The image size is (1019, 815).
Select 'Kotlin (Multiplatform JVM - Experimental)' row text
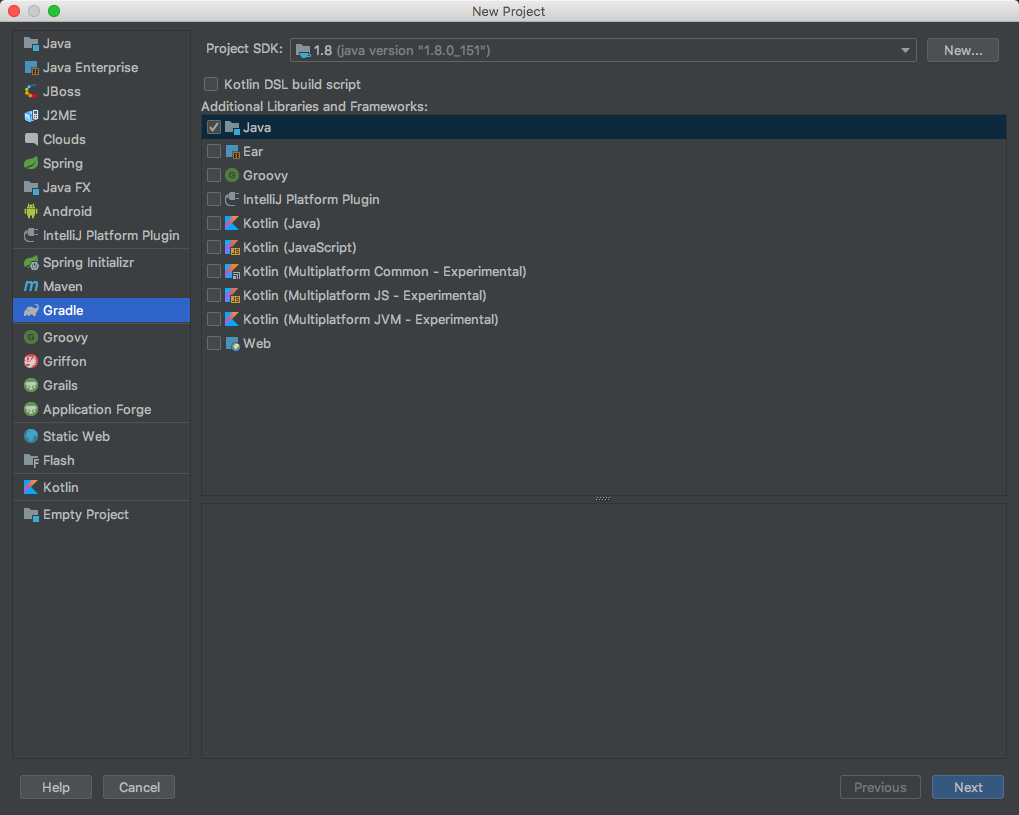[370, 320]
